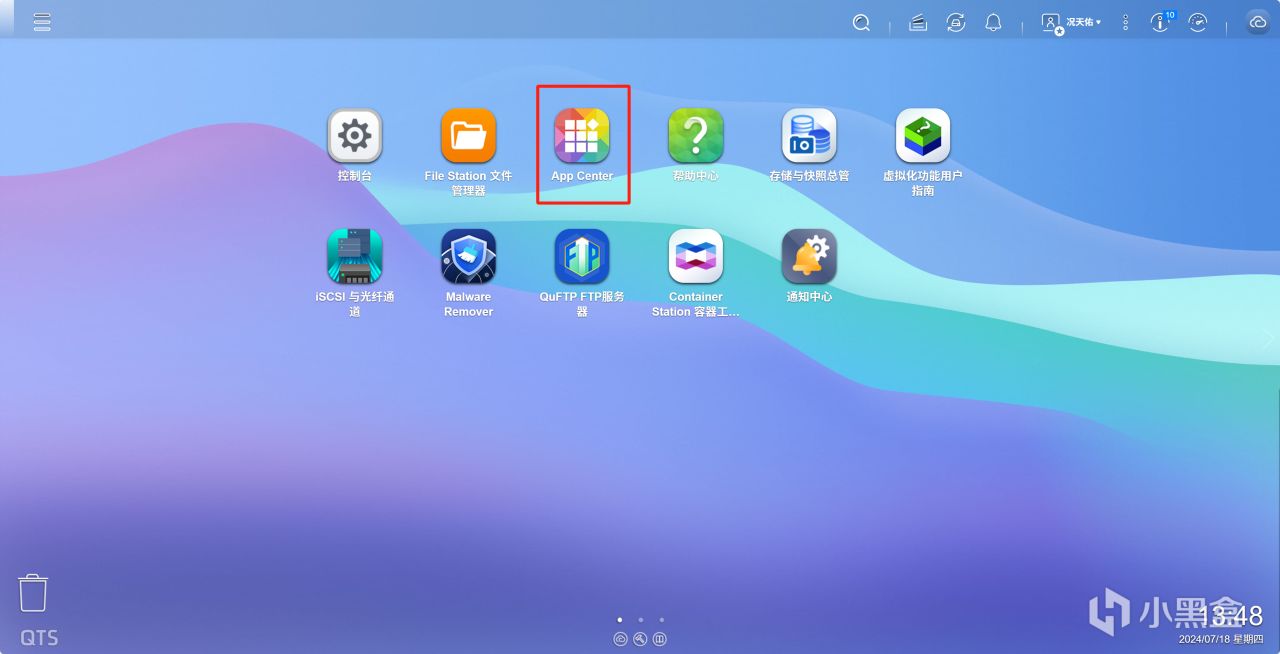
Task: Click myQNAPcloud icon in bottom dock
Action: [620, 639]
